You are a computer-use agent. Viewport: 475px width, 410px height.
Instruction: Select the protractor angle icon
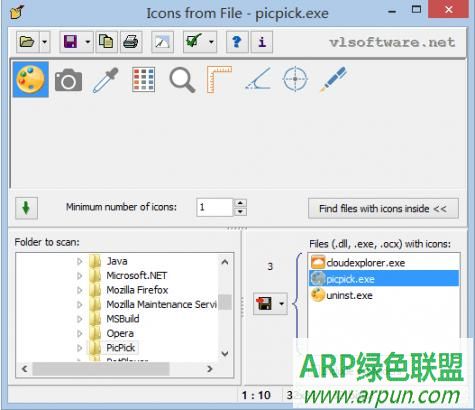point(257,79)
